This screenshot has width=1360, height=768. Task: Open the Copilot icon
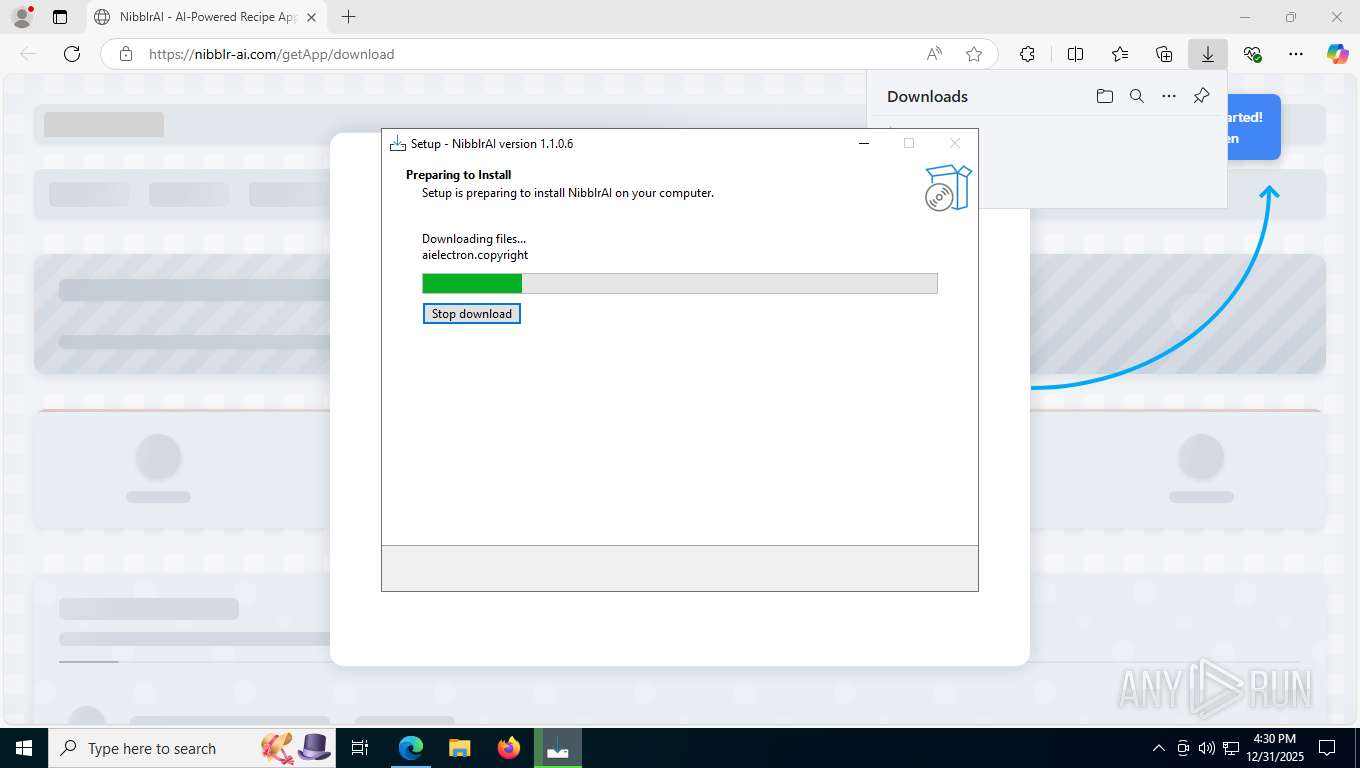click(1338, 54)
